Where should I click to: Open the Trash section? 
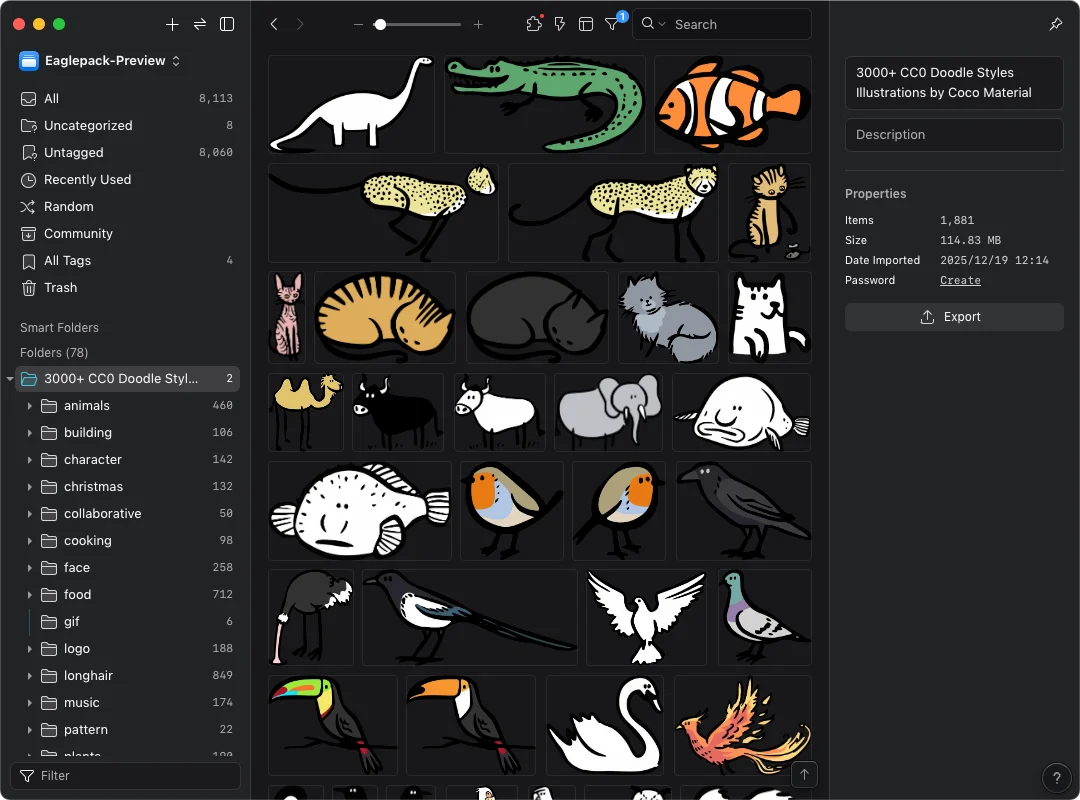point(60,288)
